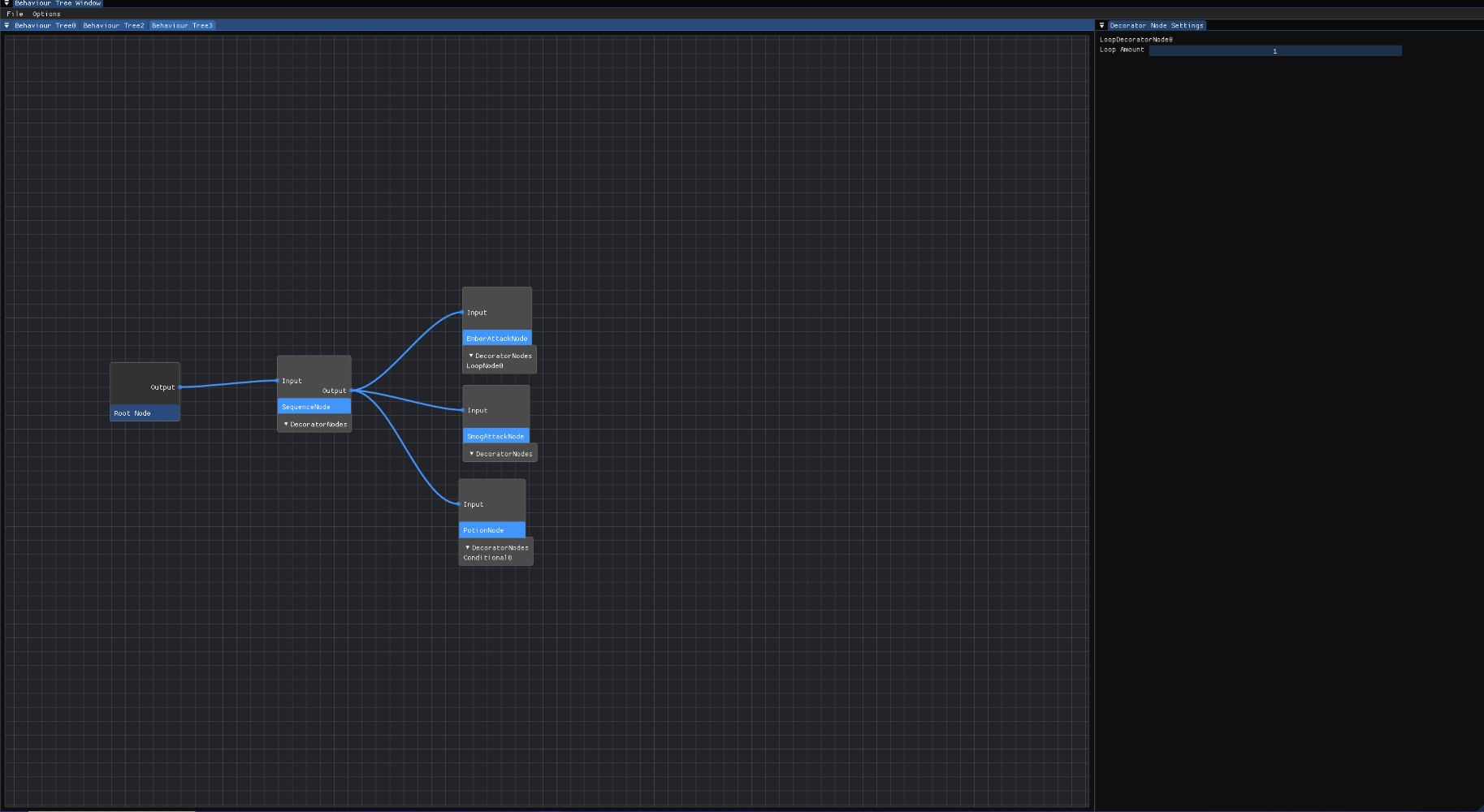Select the Conditional0 decorator entry
Viewport: 1484px width, 812px height.
click(x=487, y=558)
